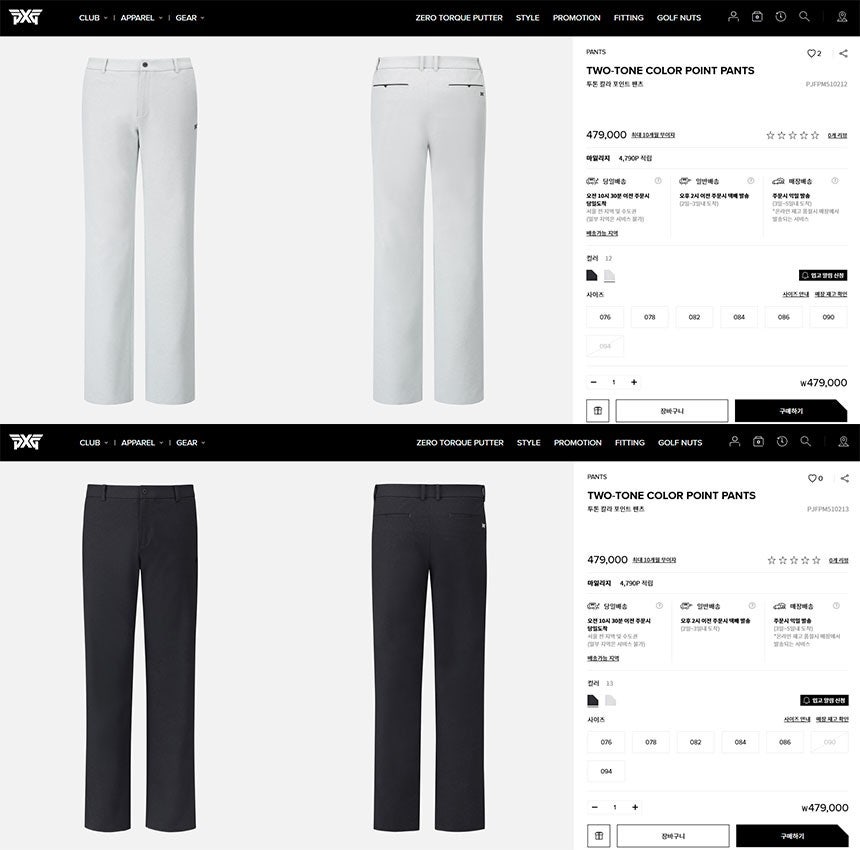The width and height of the screenshot is (860, 850).
Task: Select the black color swatch on white pants listing
Action: tap(592, 275)
